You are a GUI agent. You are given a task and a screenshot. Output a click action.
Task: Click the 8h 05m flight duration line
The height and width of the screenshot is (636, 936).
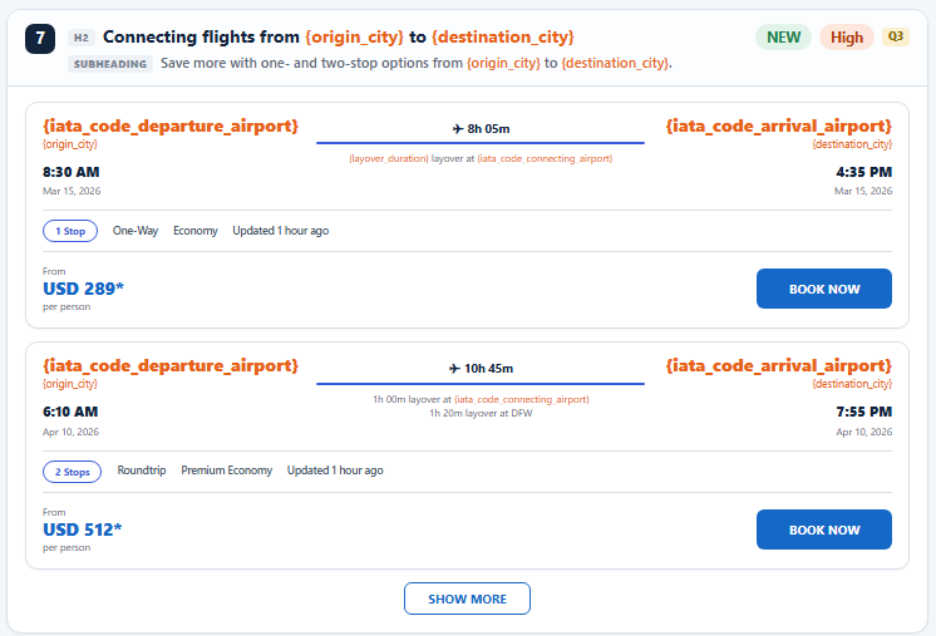coord(481,143)
